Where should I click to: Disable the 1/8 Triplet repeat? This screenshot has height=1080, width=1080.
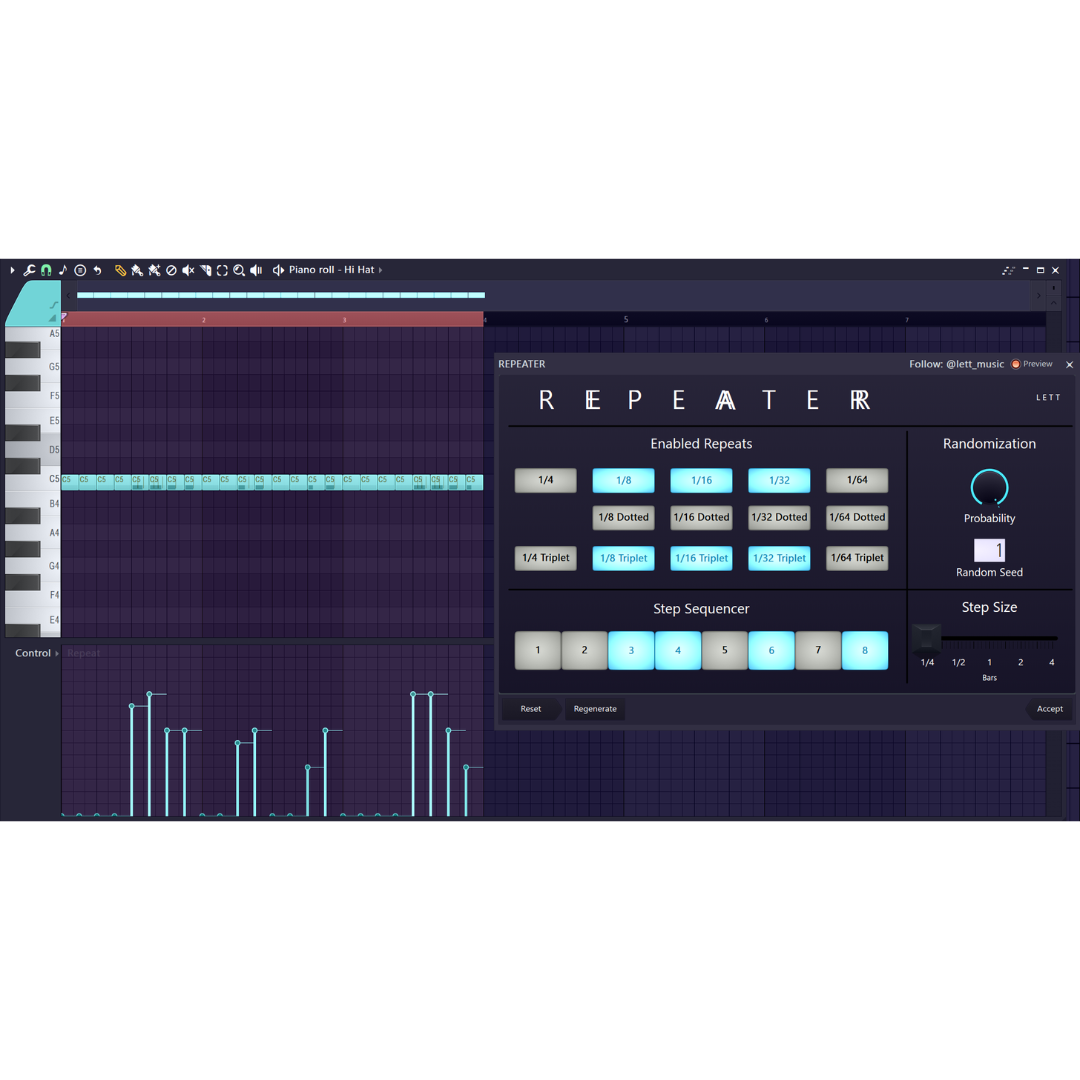623,558
